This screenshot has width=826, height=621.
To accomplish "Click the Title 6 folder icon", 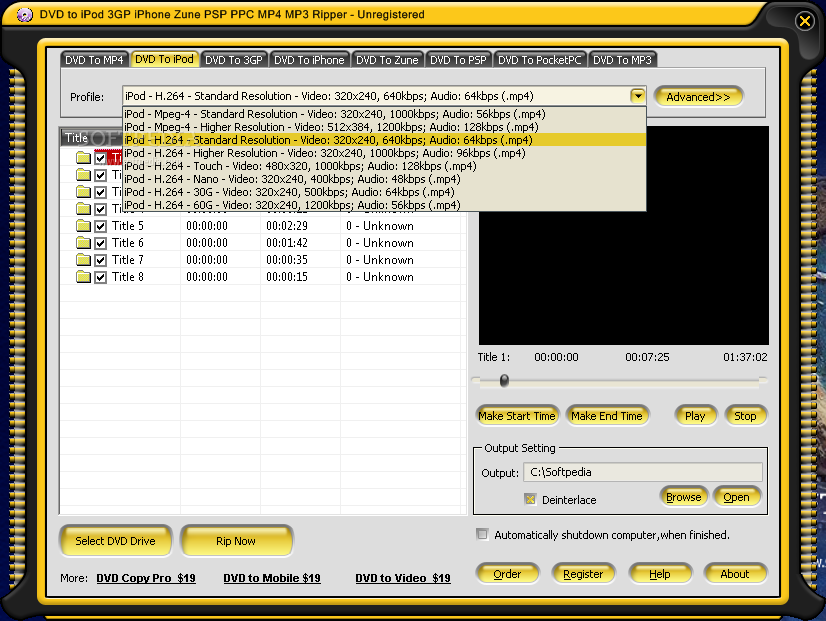I will click(83, 243).
